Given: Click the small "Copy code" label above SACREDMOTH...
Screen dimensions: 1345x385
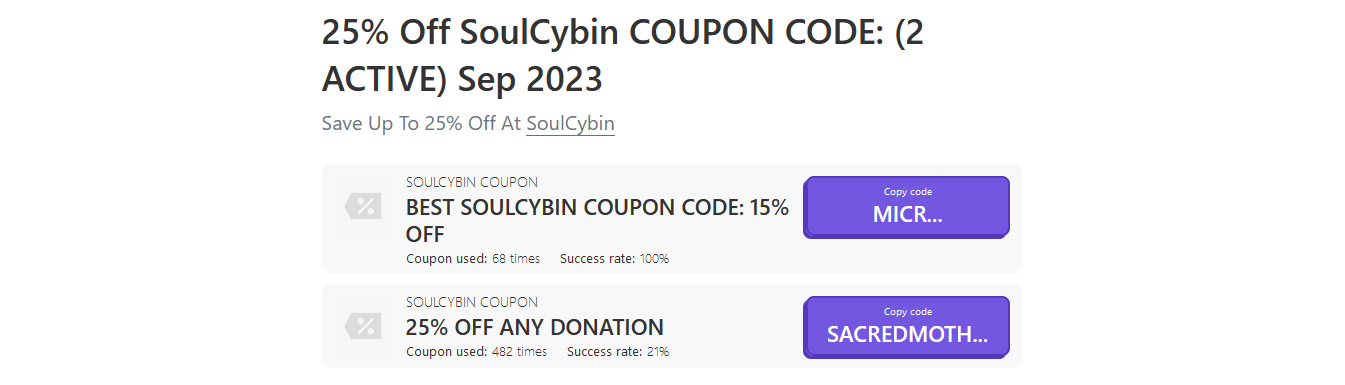Looking at the screenshot, I should (908, 312).
